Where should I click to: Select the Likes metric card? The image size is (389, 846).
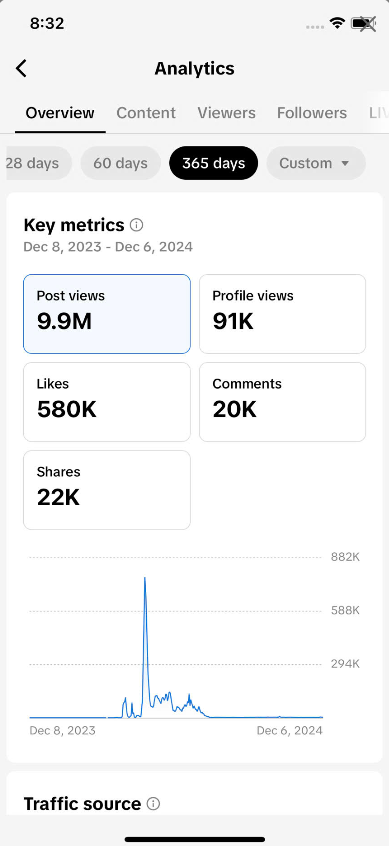point(107,402)
